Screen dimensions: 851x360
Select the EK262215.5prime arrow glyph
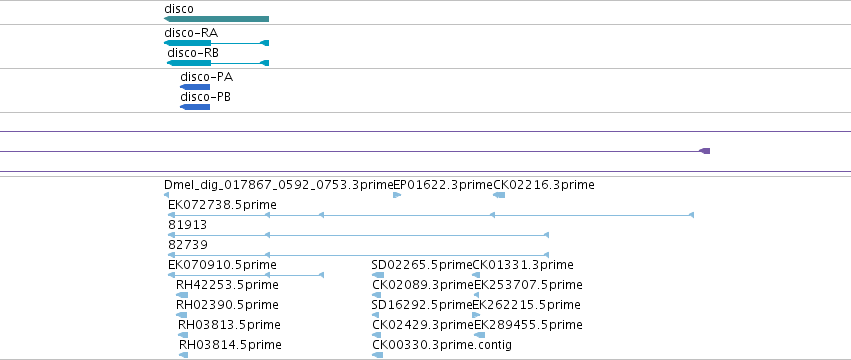click(476, 315)
